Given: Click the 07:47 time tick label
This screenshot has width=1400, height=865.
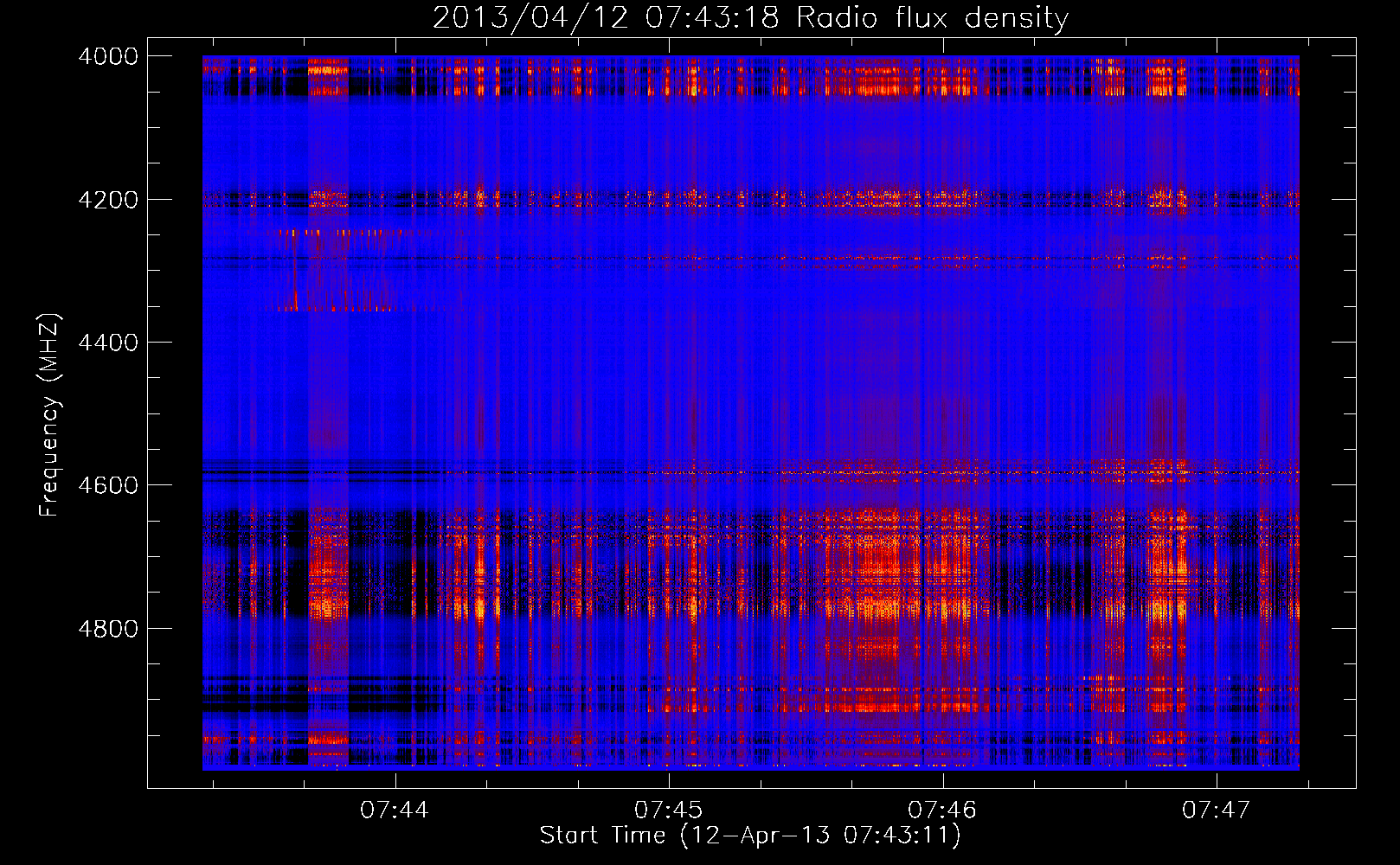Looking at the screenshot, I should [1216, 810].
